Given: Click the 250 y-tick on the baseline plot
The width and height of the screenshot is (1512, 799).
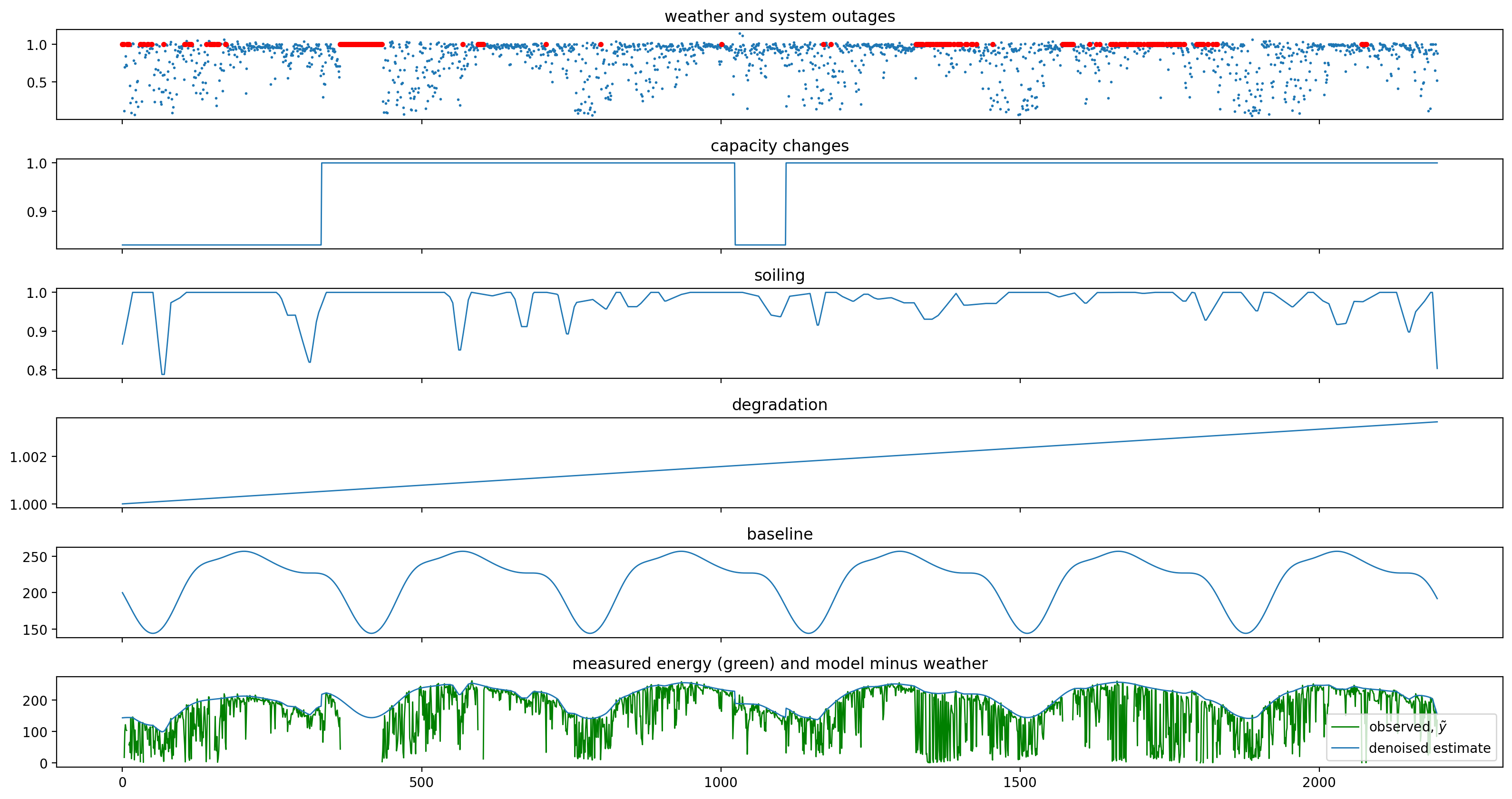Looking at the screenshot, I should (x=35, y=557).
